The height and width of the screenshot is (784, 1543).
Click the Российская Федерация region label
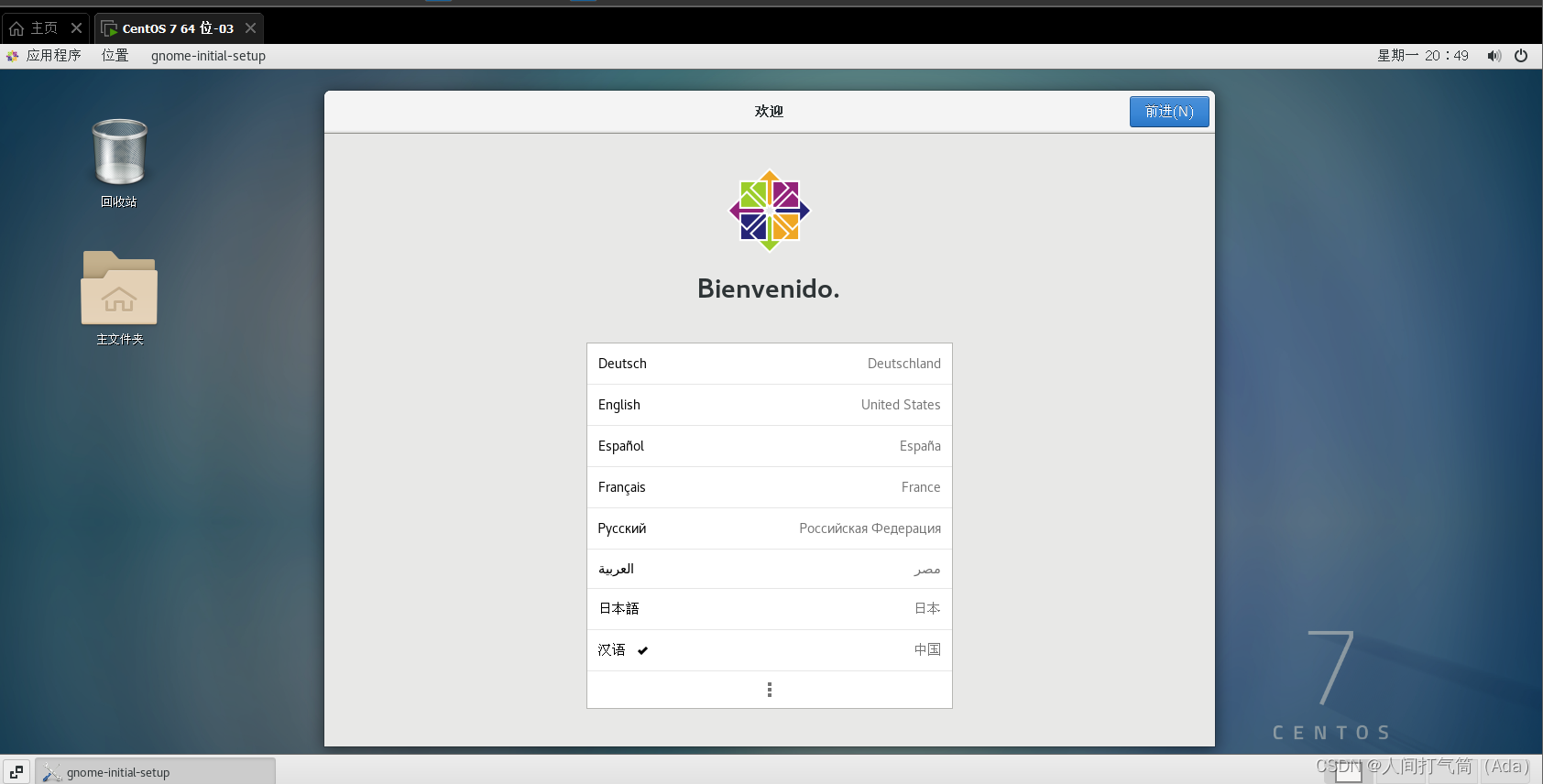pyautogui.click(x=870, y=528)
